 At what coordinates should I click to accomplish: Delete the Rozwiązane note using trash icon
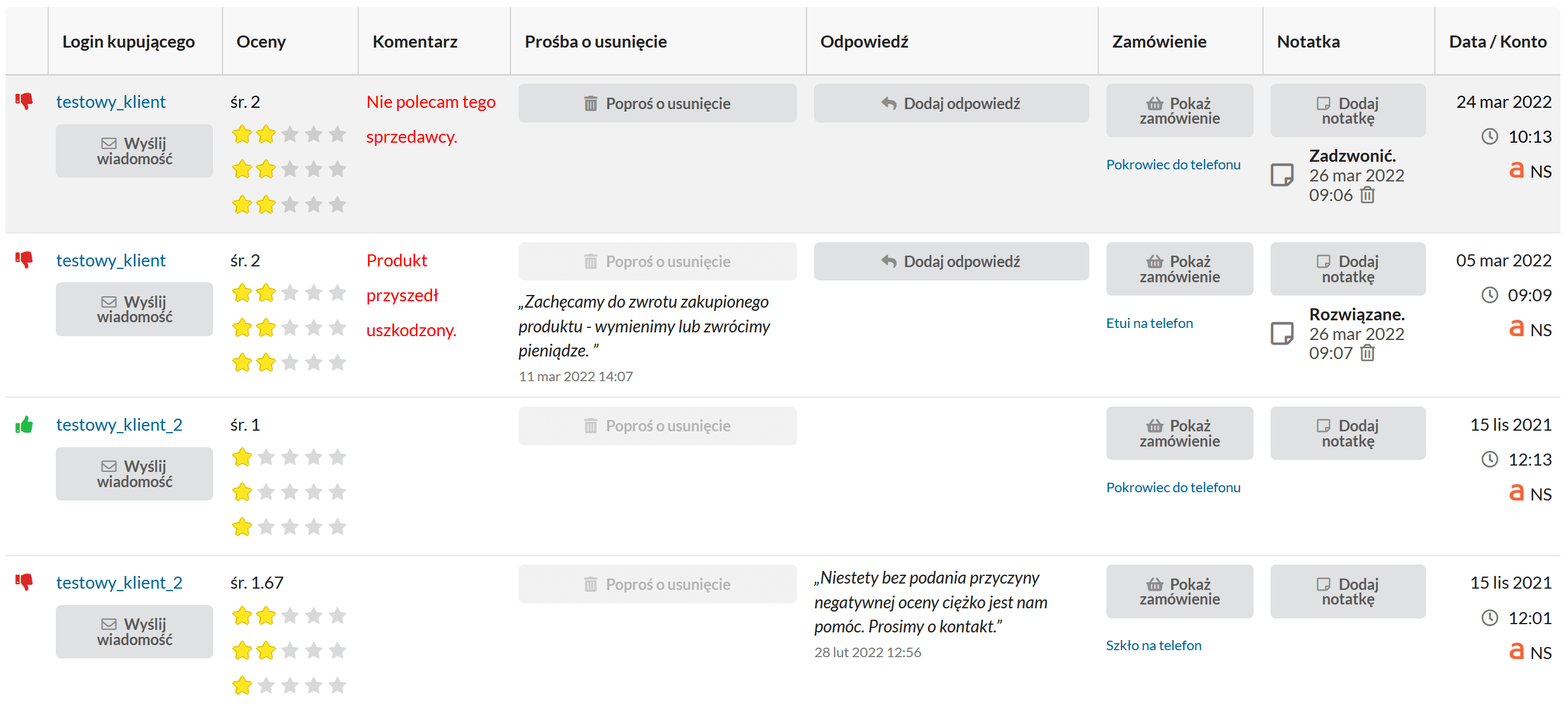click(x=1368, y=353)
